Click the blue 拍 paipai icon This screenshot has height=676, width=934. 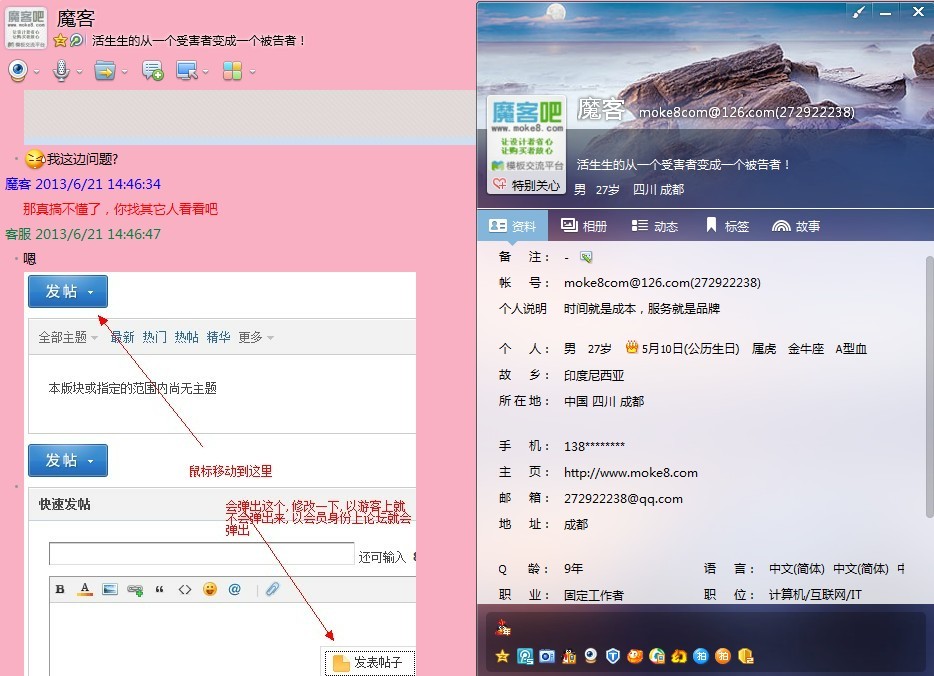(701, 656)
